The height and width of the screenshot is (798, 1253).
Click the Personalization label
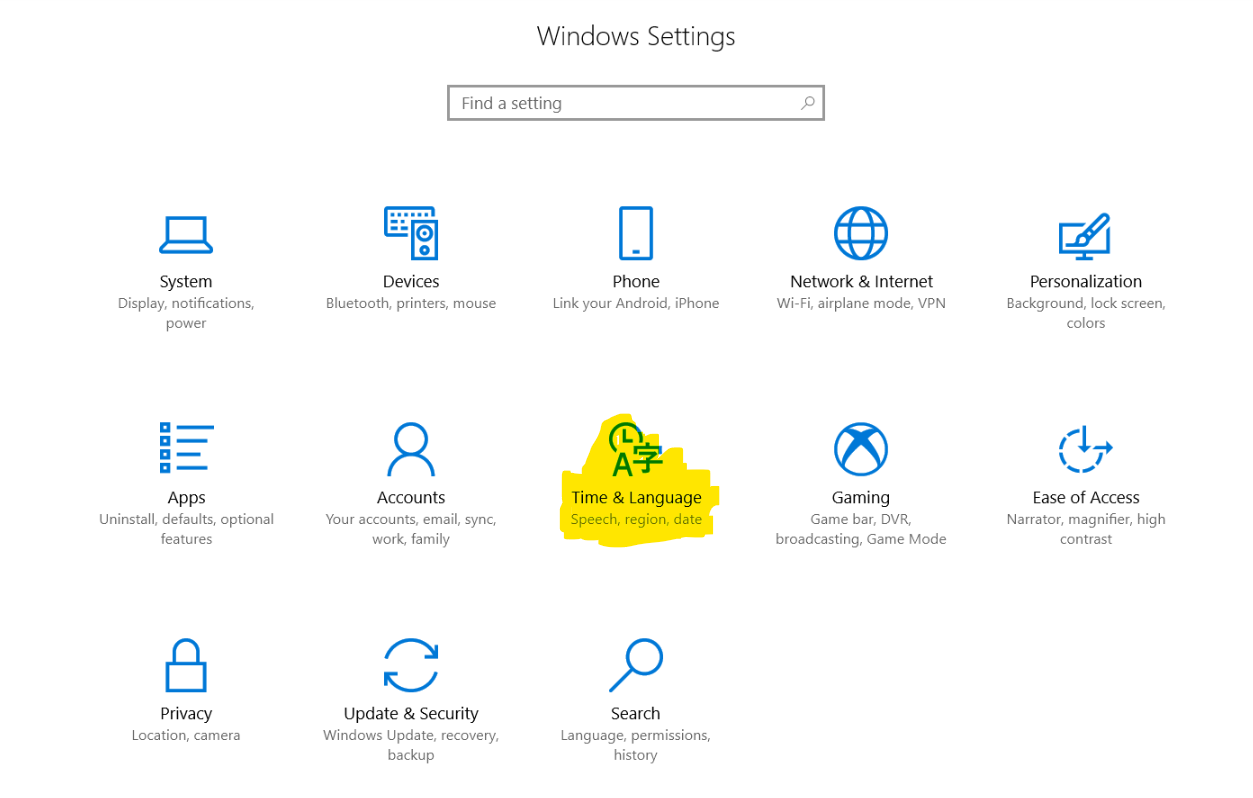[1086, 282]
